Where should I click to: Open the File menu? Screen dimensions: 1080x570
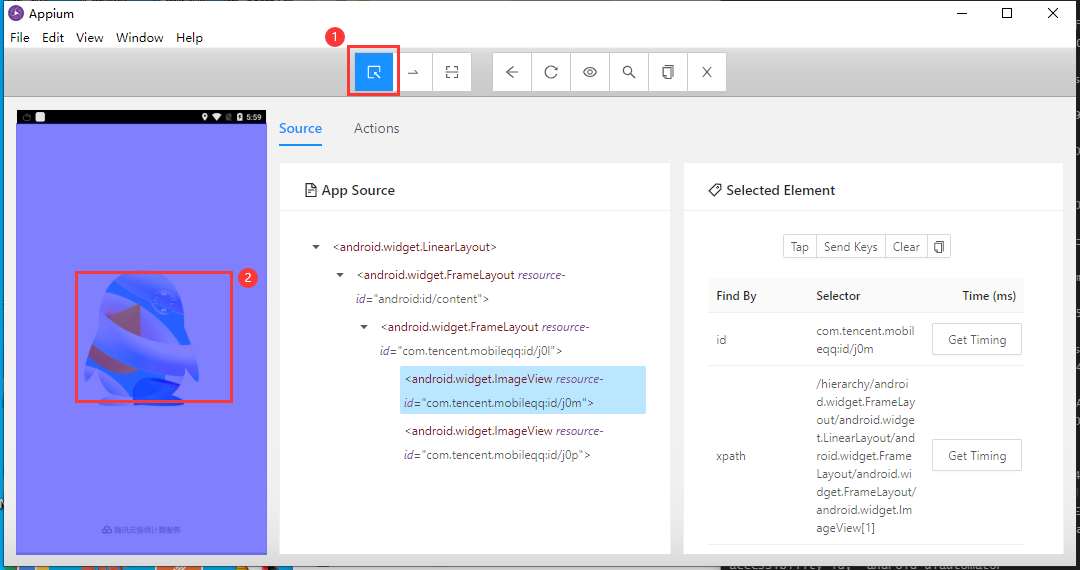click(20, 38)
